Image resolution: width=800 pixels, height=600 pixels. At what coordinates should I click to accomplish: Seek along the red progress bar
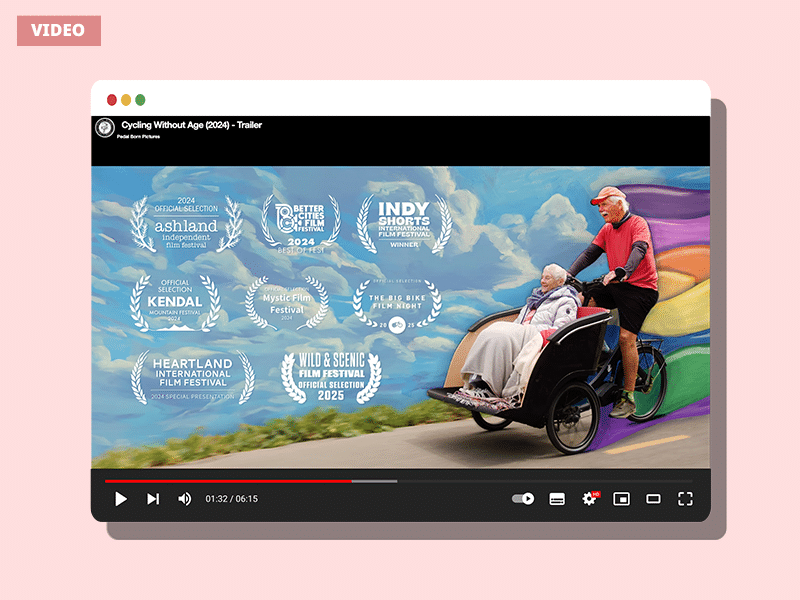228,481
